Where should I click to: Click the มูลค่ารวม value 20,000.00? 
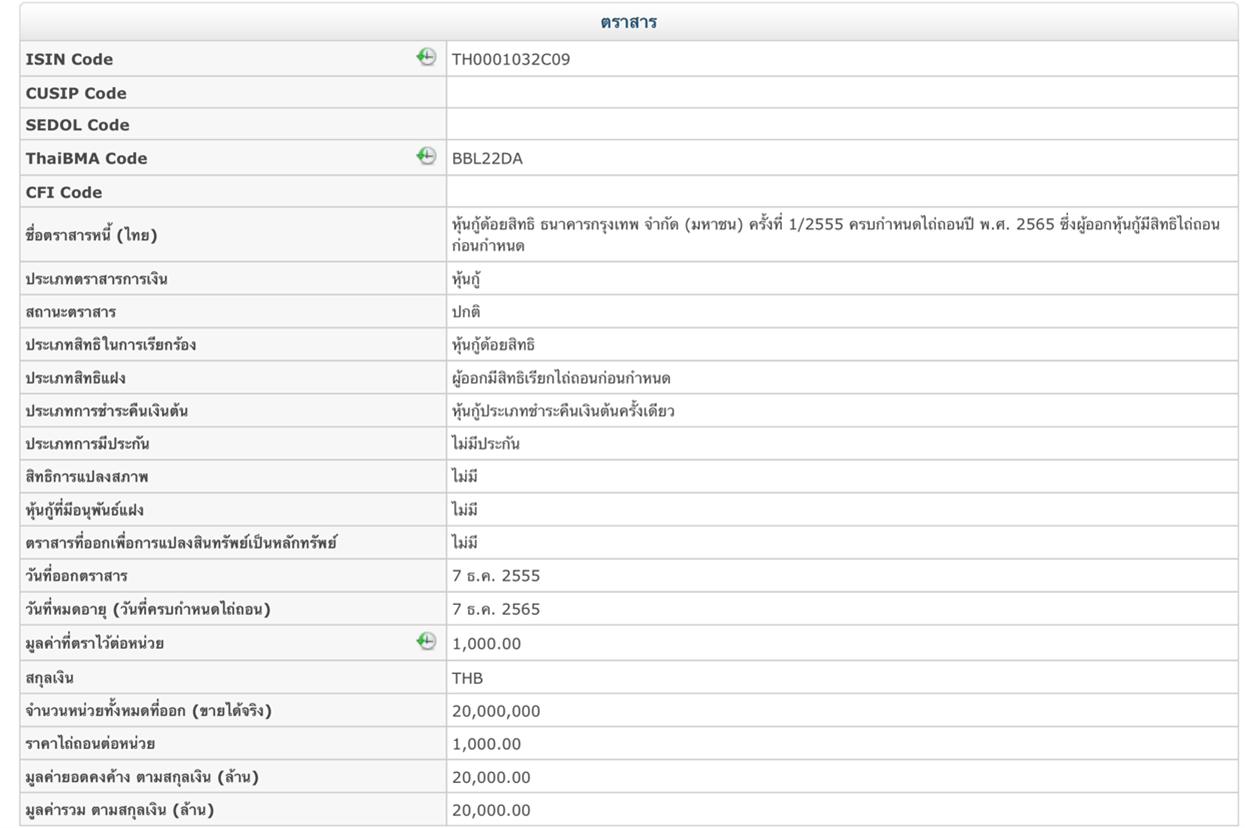click(x=491, y=810)
